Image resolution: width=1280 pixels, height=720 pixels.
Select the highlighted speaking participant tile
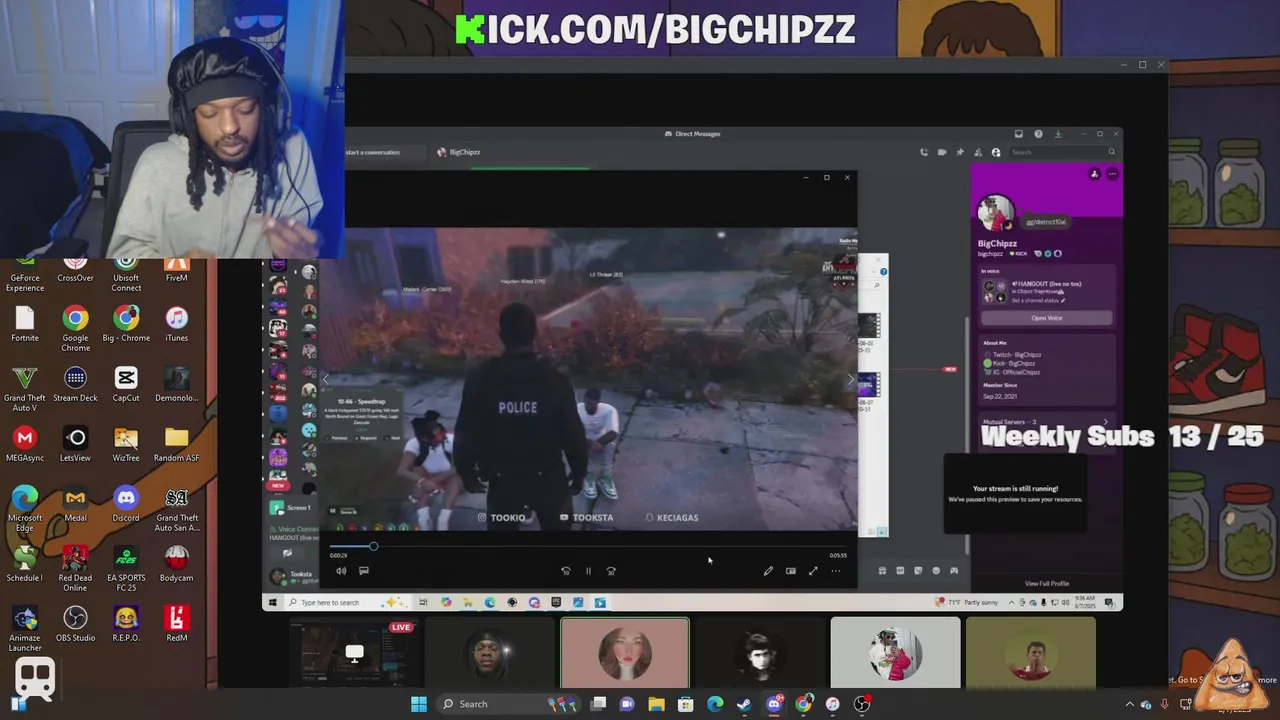(625, 653)
